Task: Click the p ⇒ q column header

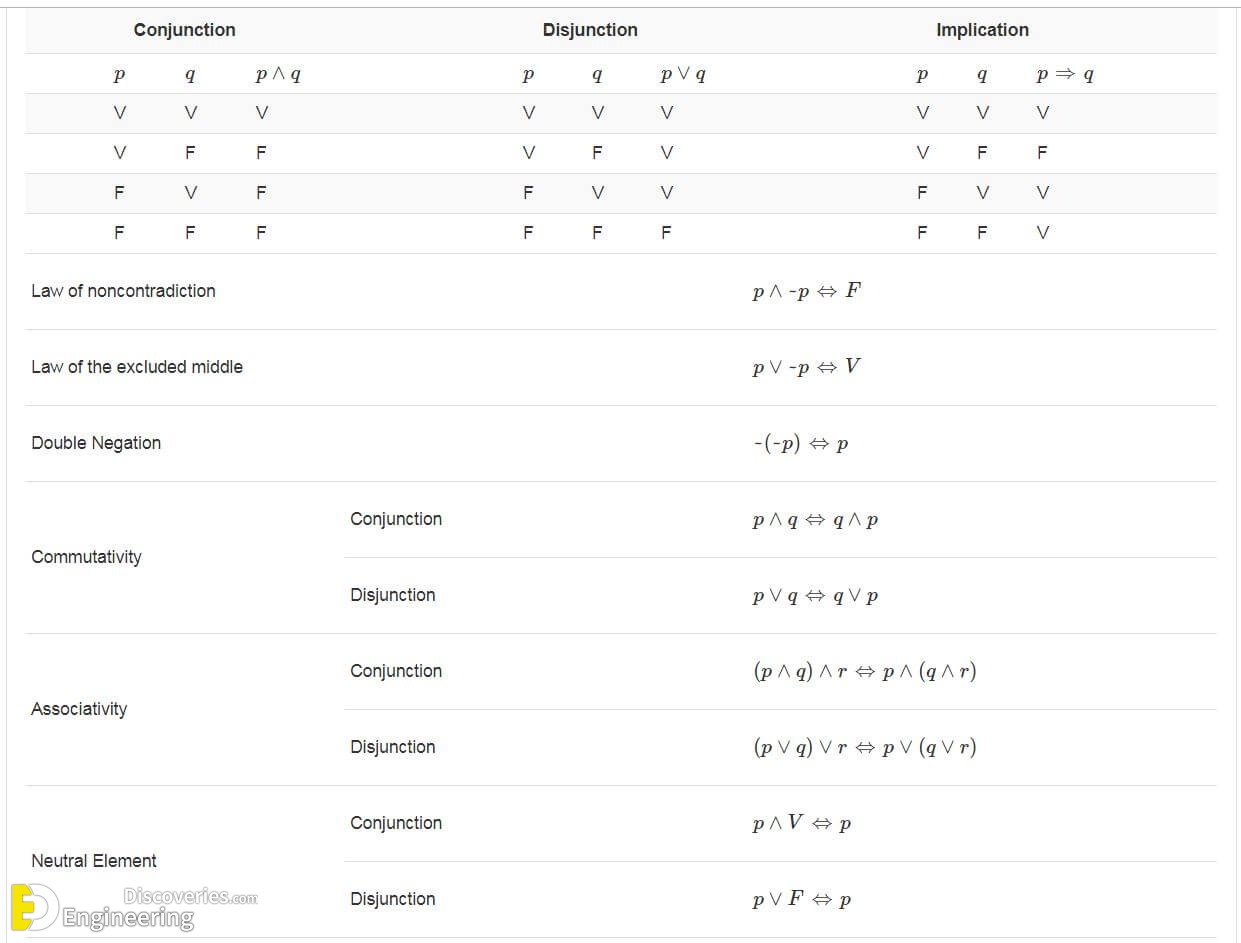Action: (x=1065, y=74)
